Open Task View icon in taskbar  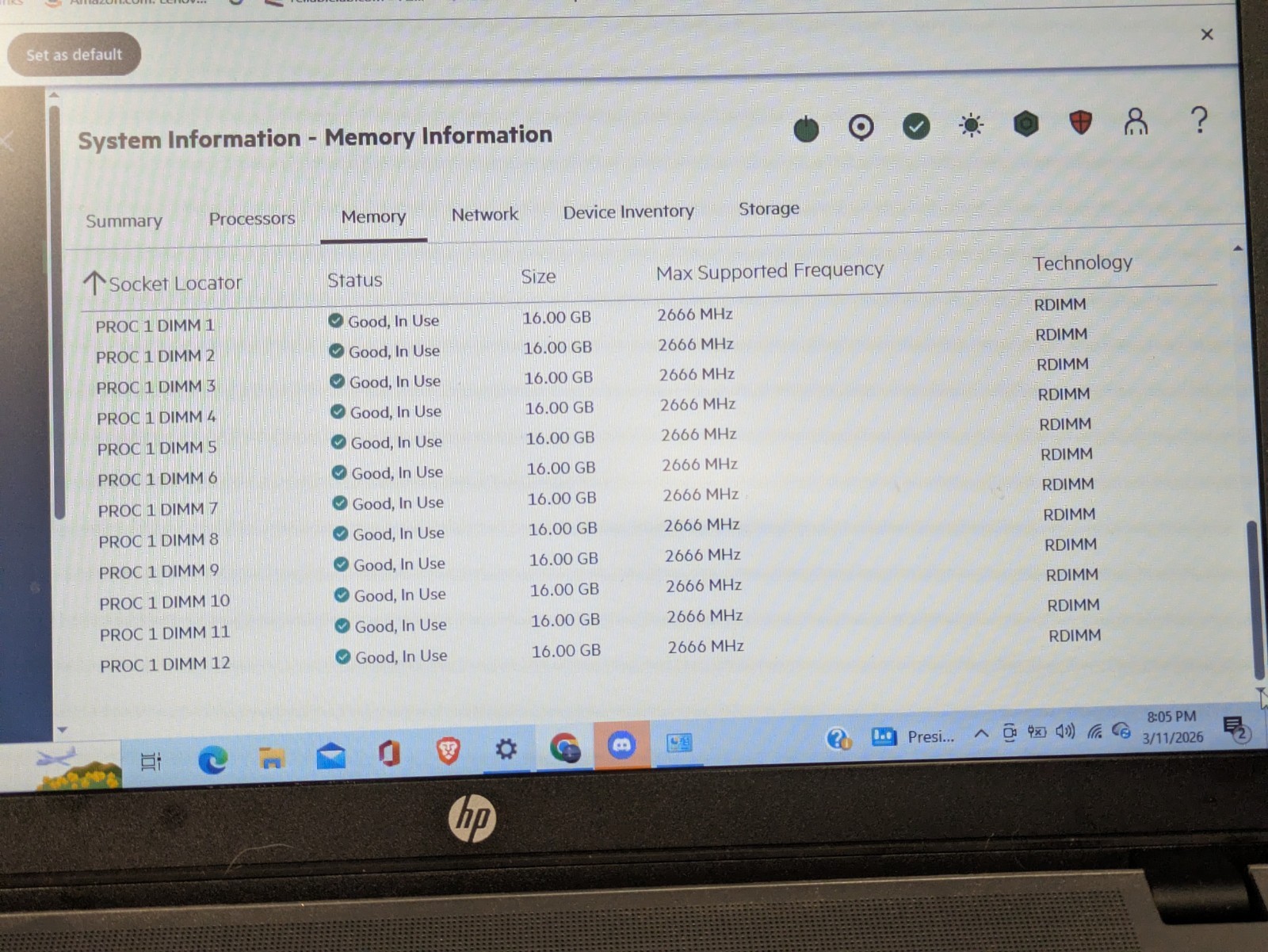coord(151,762)
